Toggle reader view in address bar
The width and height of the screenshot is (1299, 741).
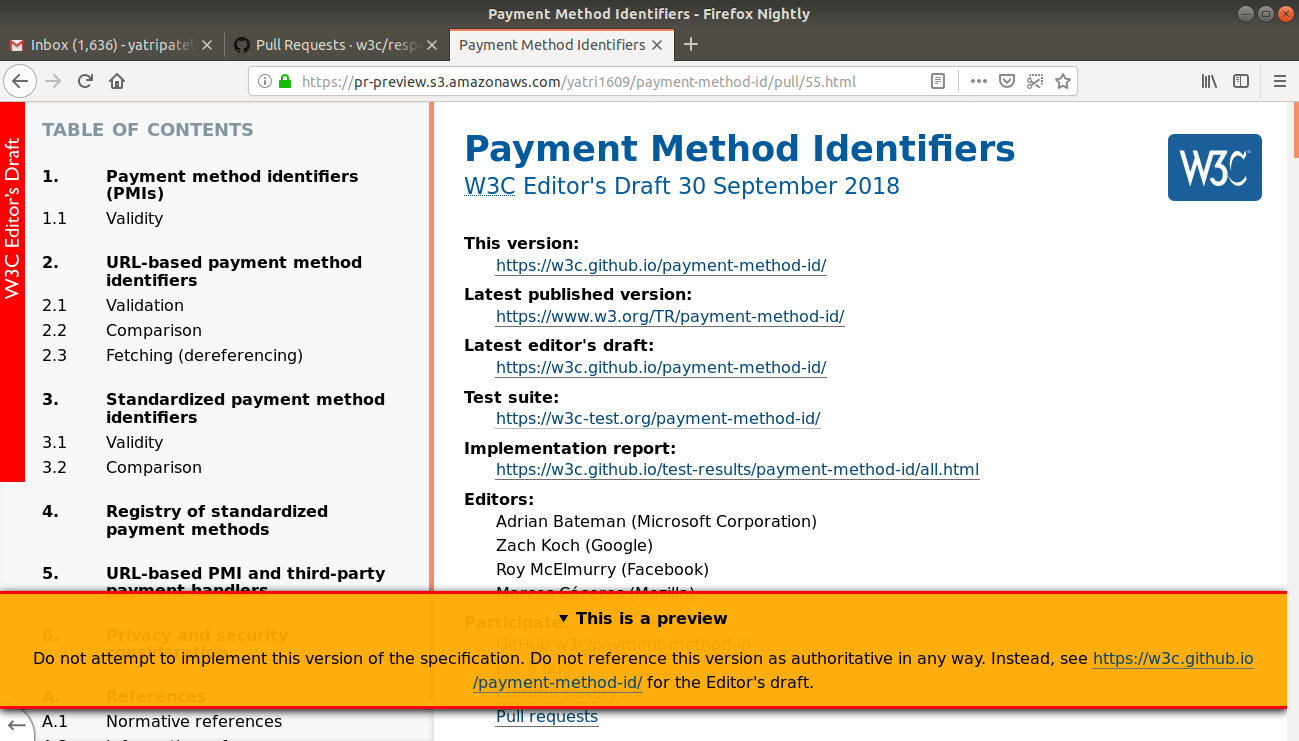938,82
